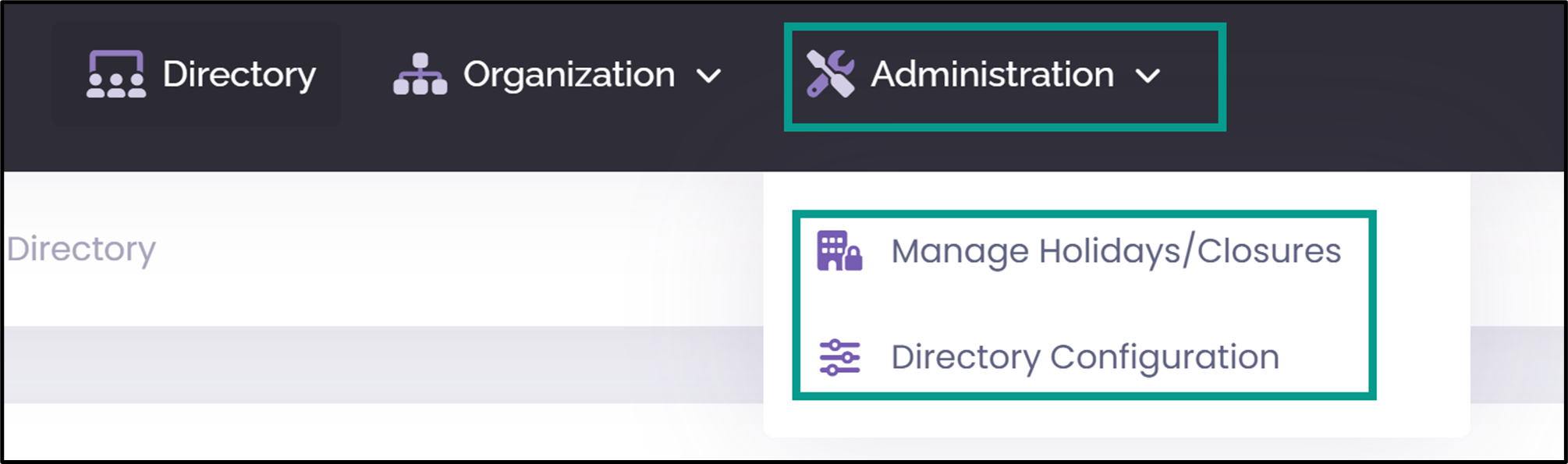Click the gray bar beneath Directory heading

[382, 364]
